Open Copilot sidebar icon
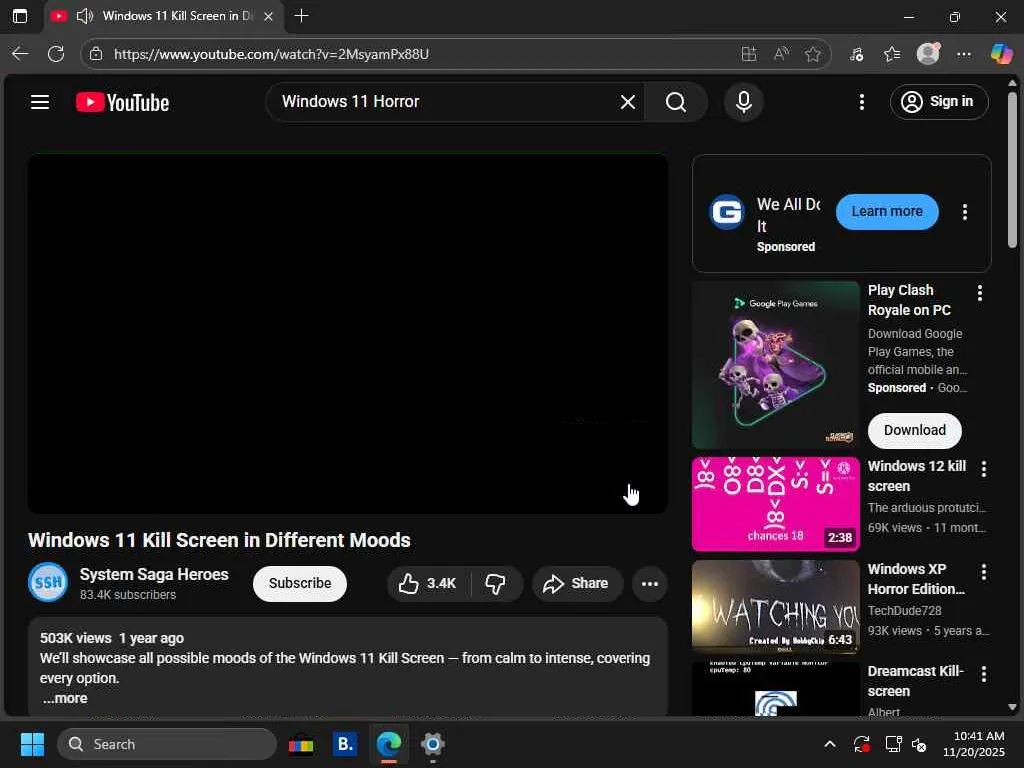Viewport: 1024px width, 768px height. click(x=1001, y=54)
